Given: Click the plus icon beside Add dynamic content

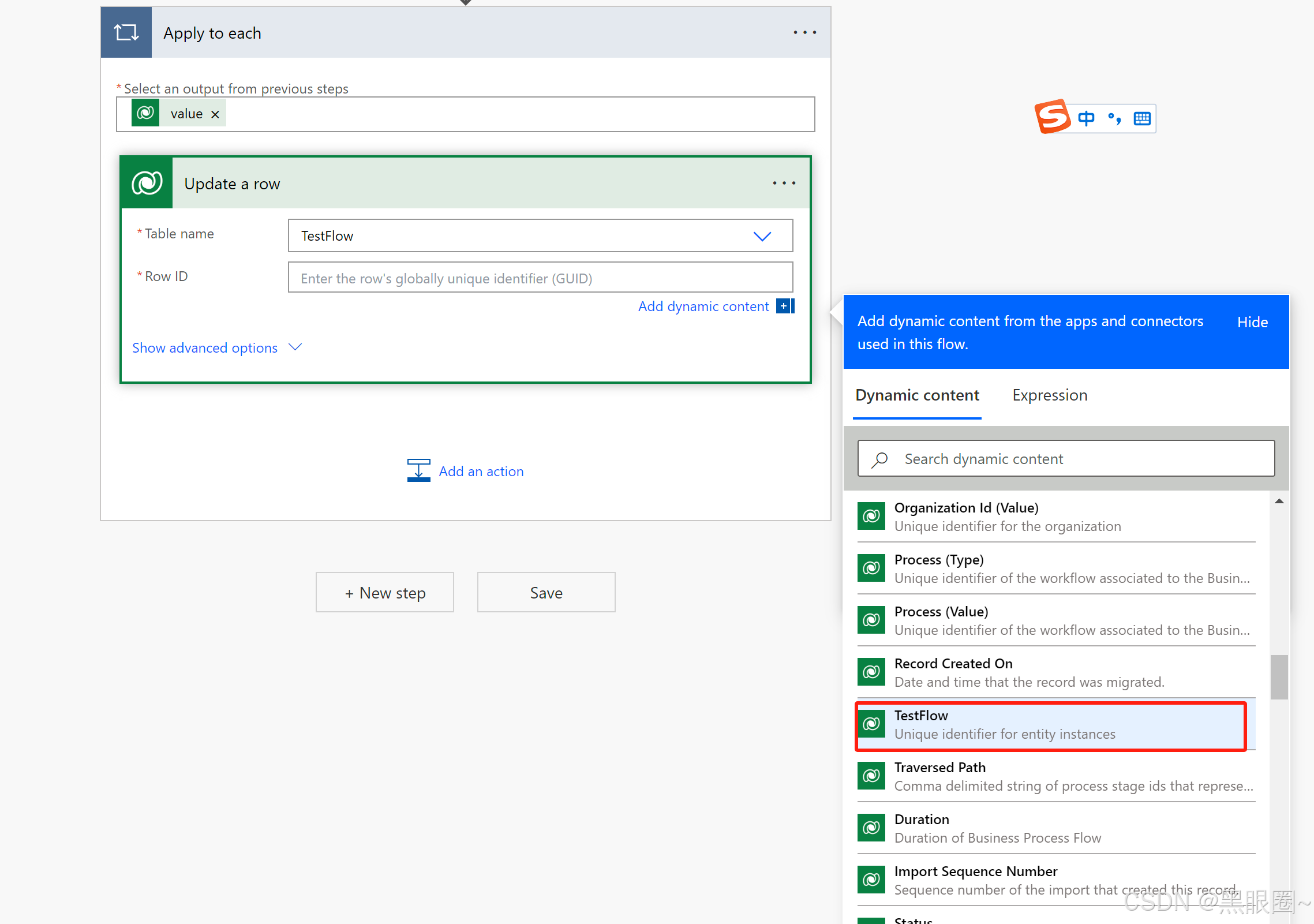Looking at the screenshot, I should coord(784,306).
